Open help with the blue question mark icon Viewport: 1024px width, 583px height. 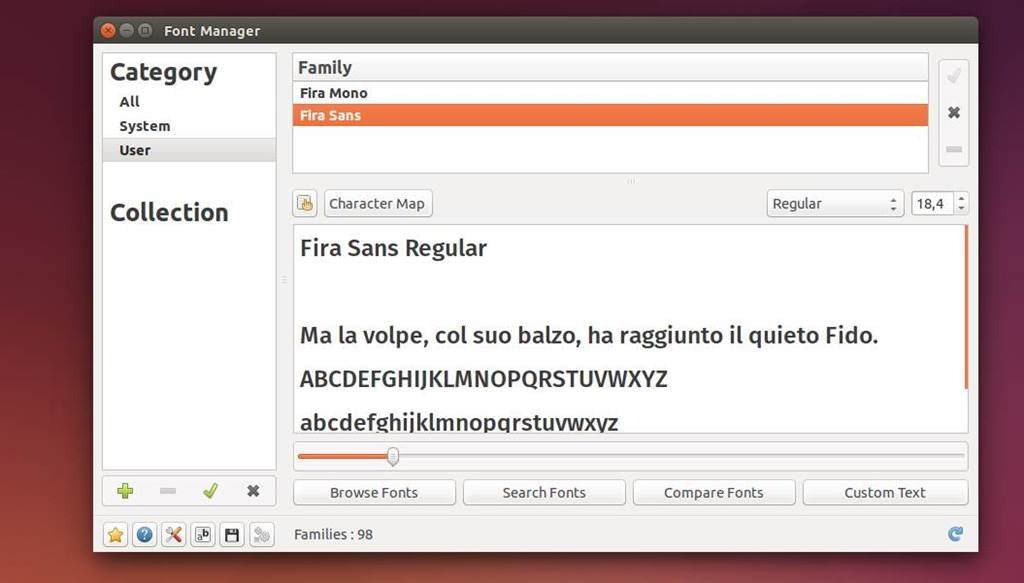[x=144, y=535]
